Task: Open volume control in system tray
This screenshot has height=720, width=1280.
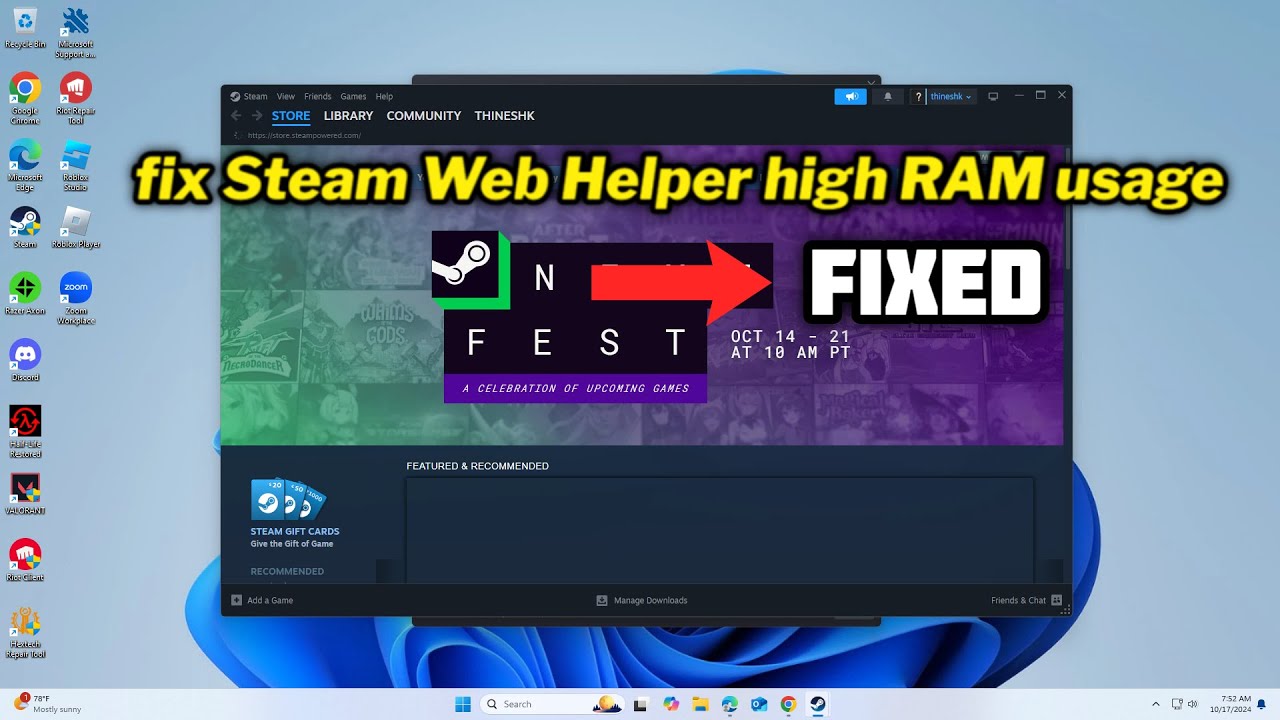Action: pyautogui.click(x=1192, y=704)
